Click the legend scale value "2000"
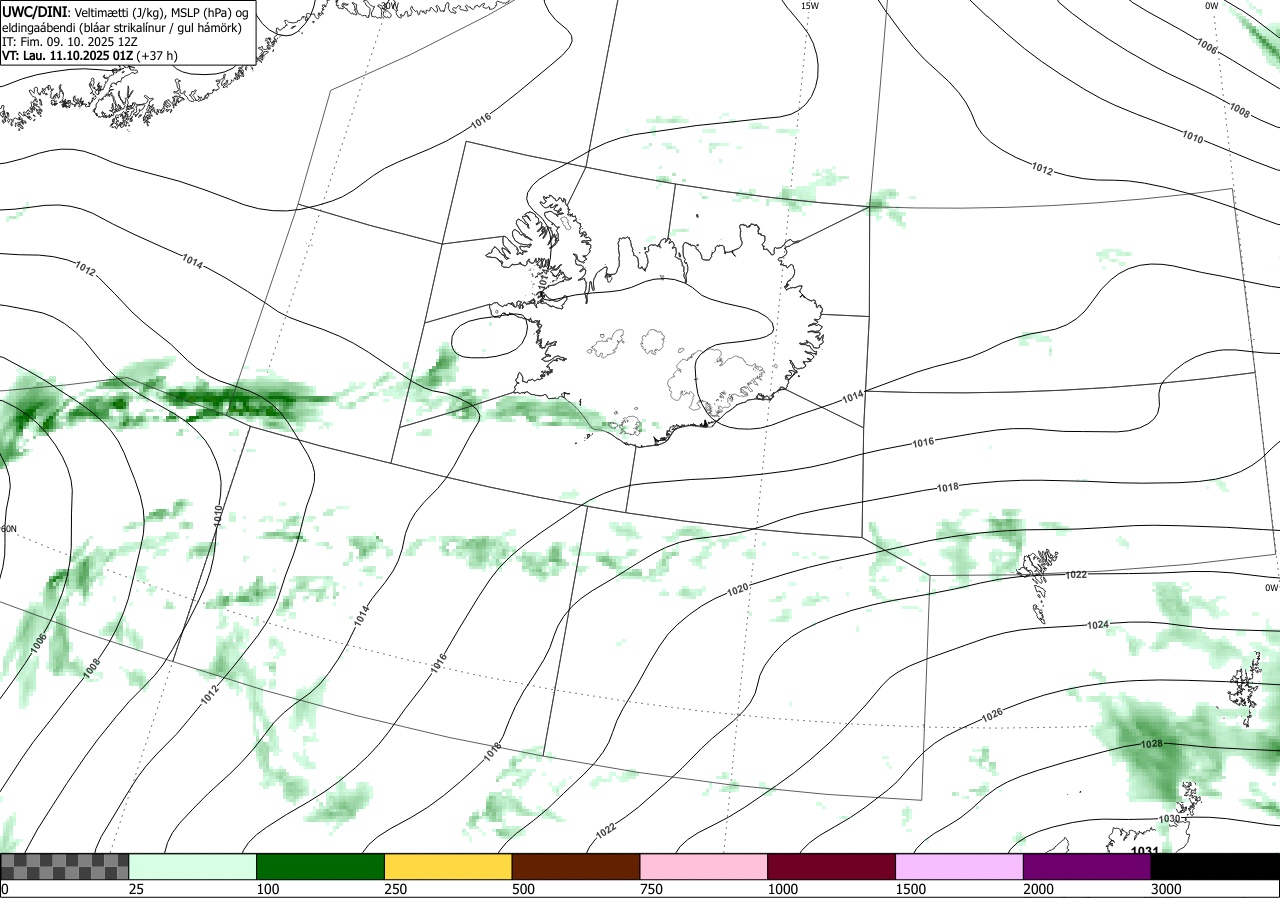The image size is (1280, 898). [x=1039, y=889]
